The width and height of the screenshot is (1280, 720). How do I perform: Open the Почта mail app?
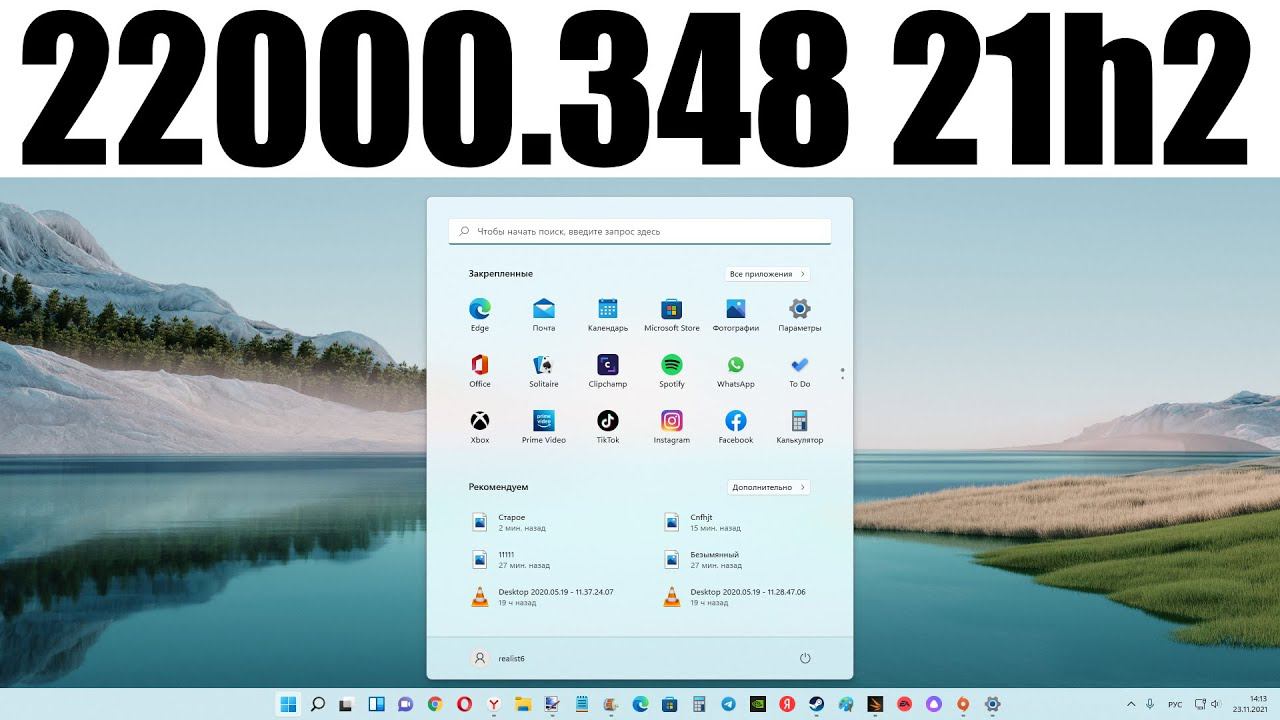tap(544, 314)
